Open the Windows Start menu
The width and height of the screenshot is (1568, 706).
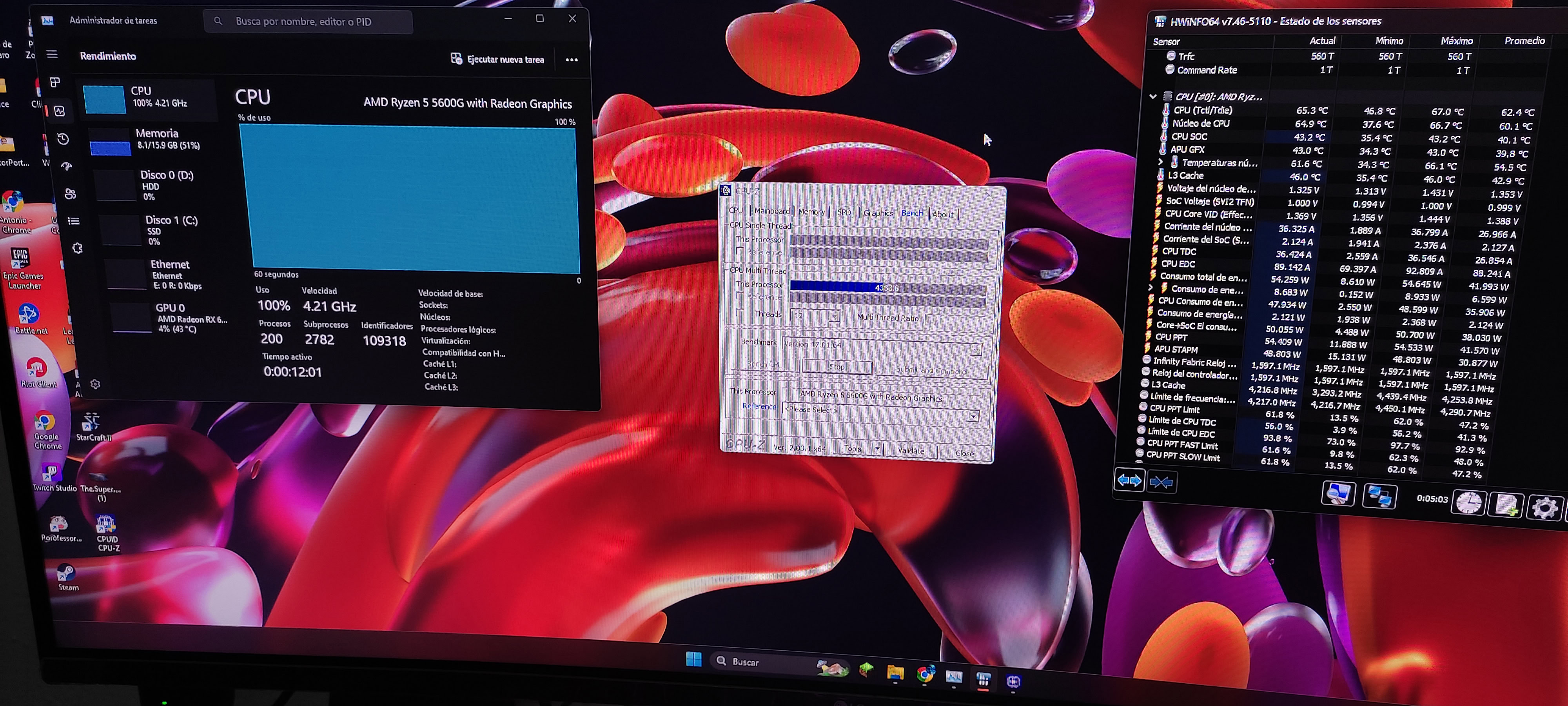click(x=693, y=659)
